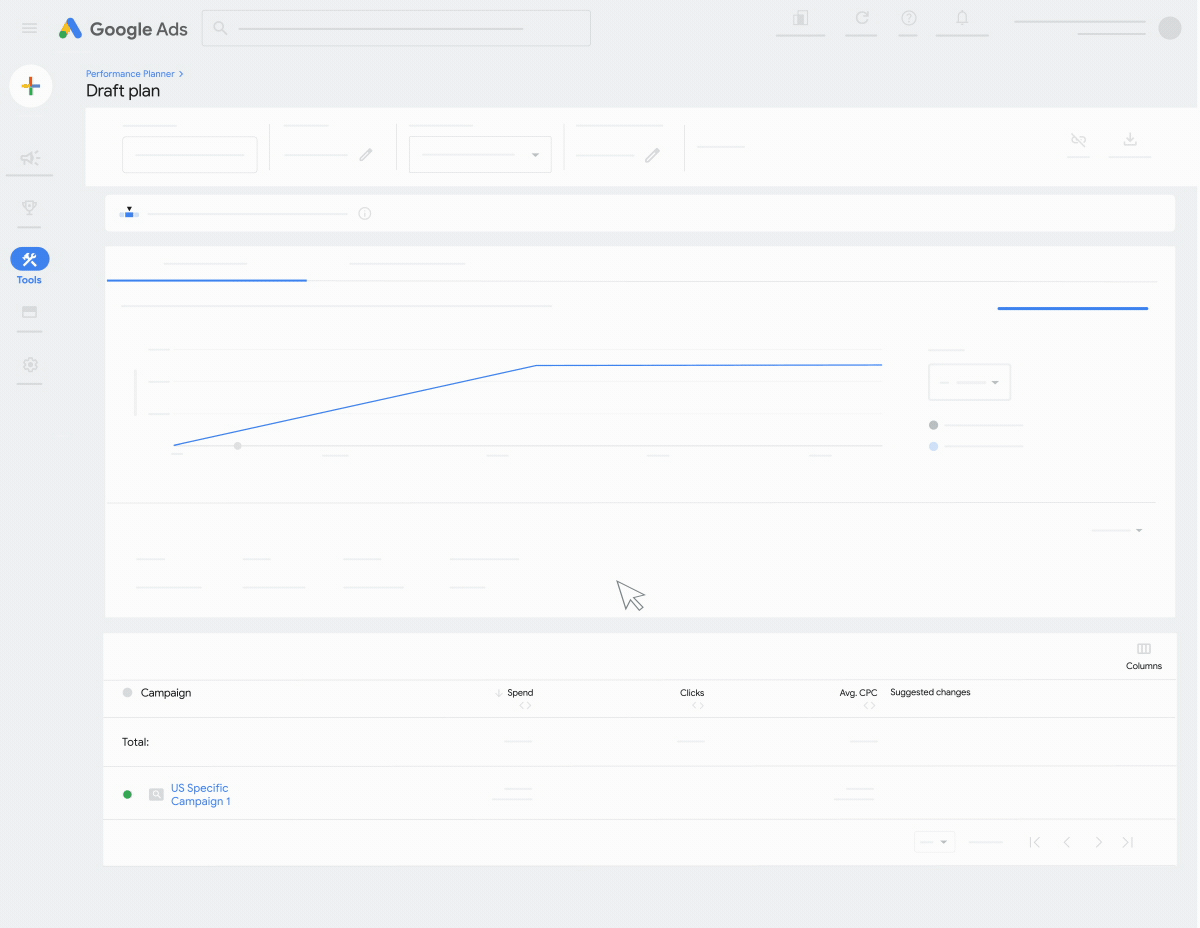Screen dimensions: 1200x928
Task: Click the search magnifier icon
Action: (x=220, y=29)
